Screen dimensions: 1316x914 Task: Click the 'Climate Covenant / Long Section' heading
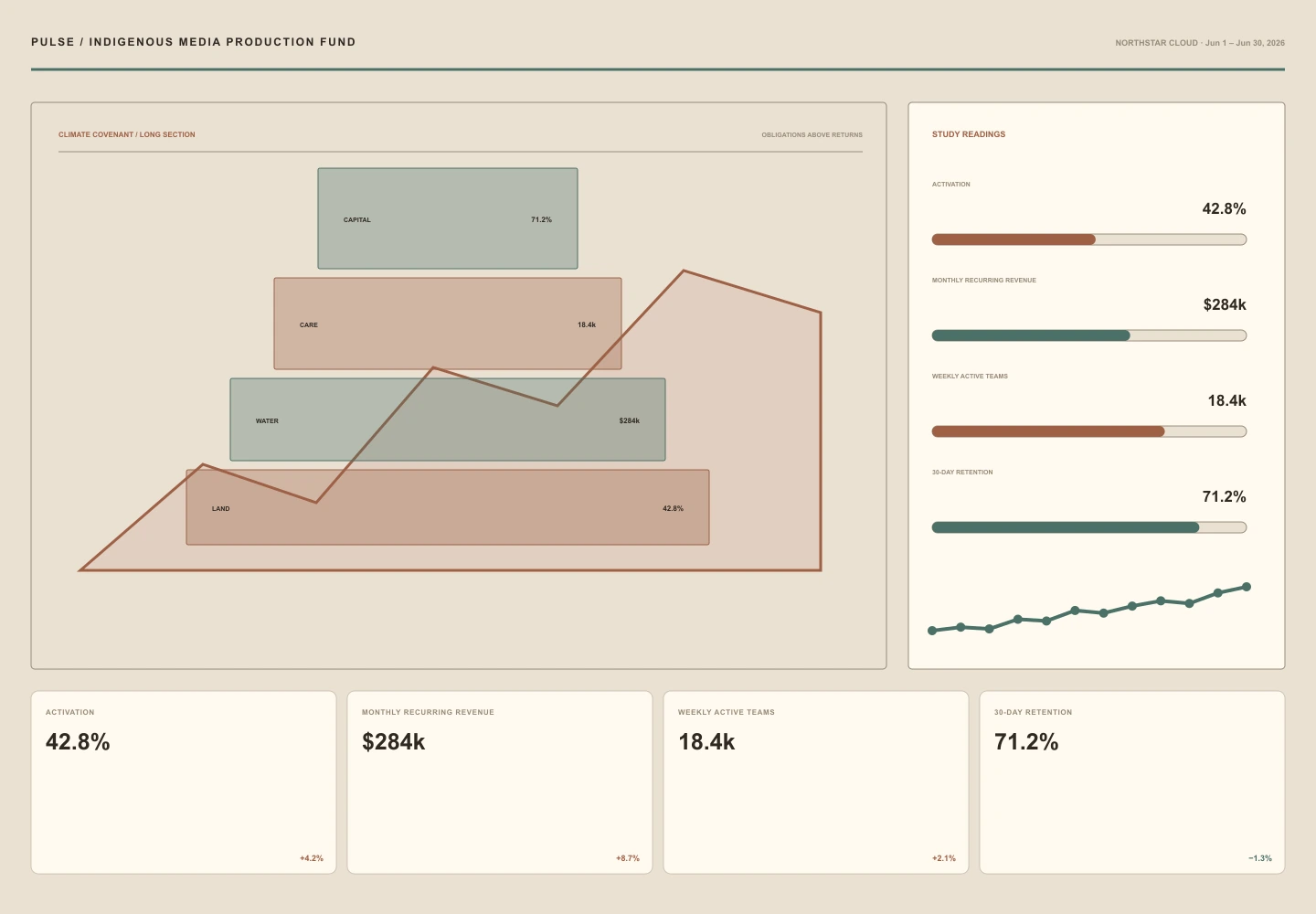pos(127,134)
